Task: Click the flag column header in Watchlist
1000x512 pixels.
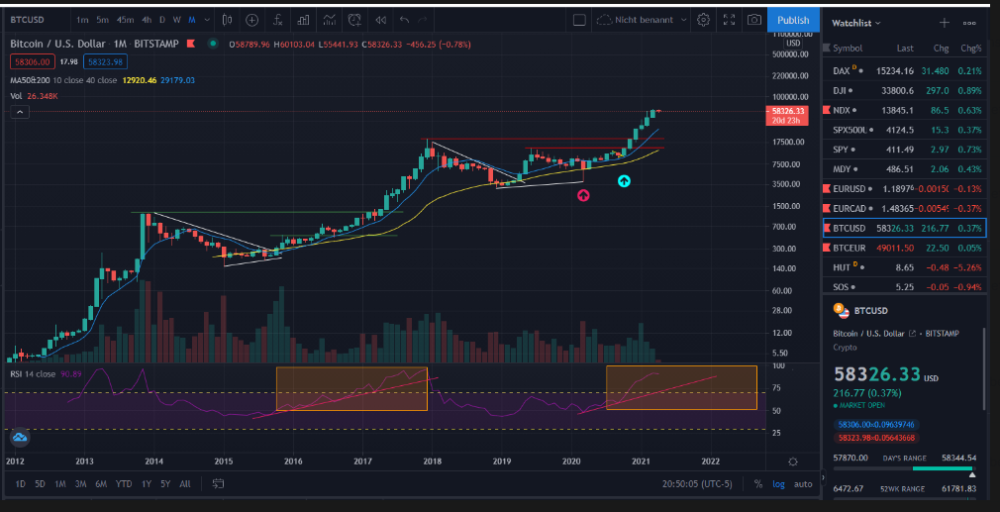Action: [x=827, y=48]
